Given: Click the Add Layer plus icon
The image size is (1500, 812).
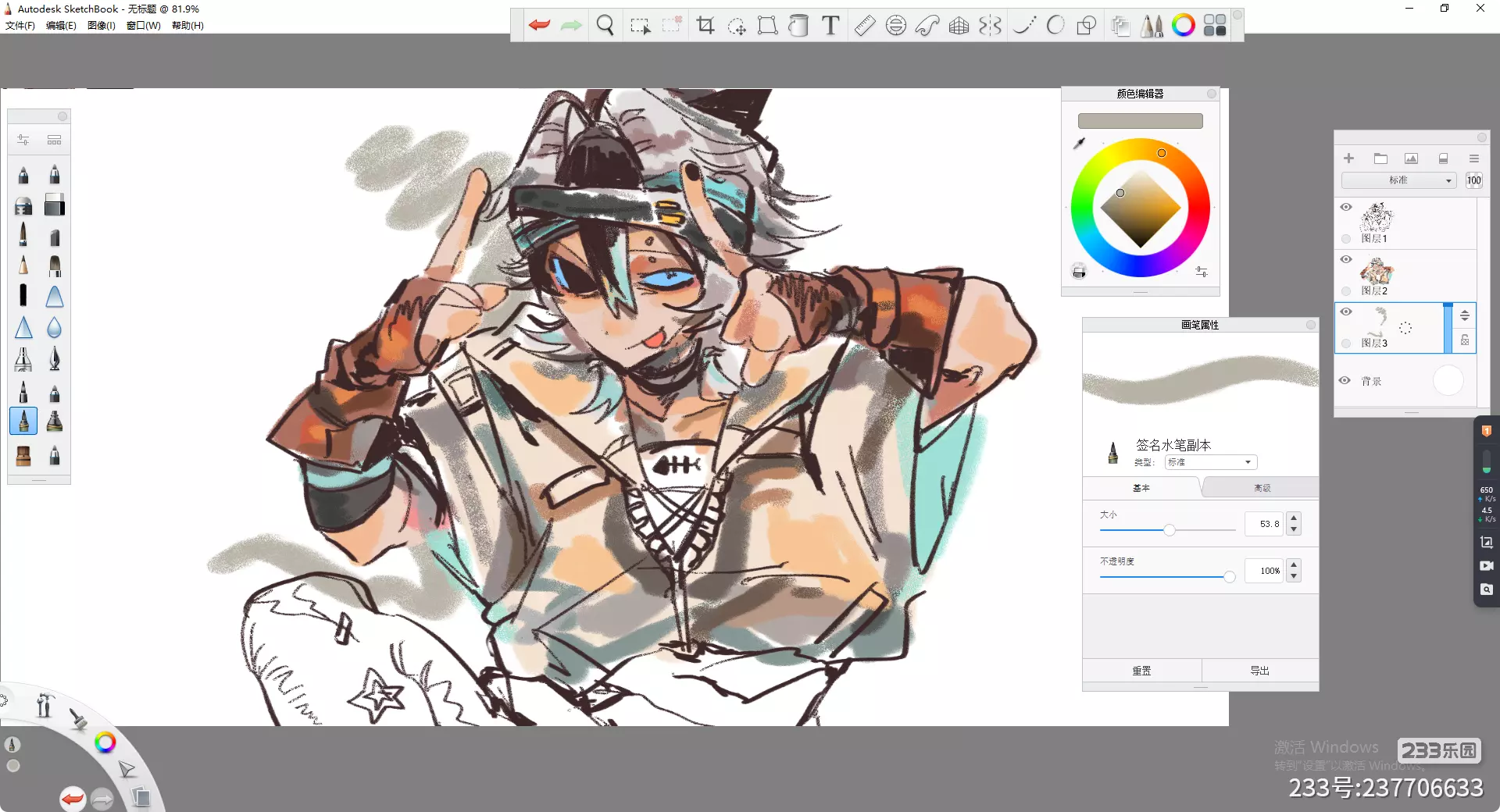Looking at the screenshot, I should click(x=1348, y=158).
